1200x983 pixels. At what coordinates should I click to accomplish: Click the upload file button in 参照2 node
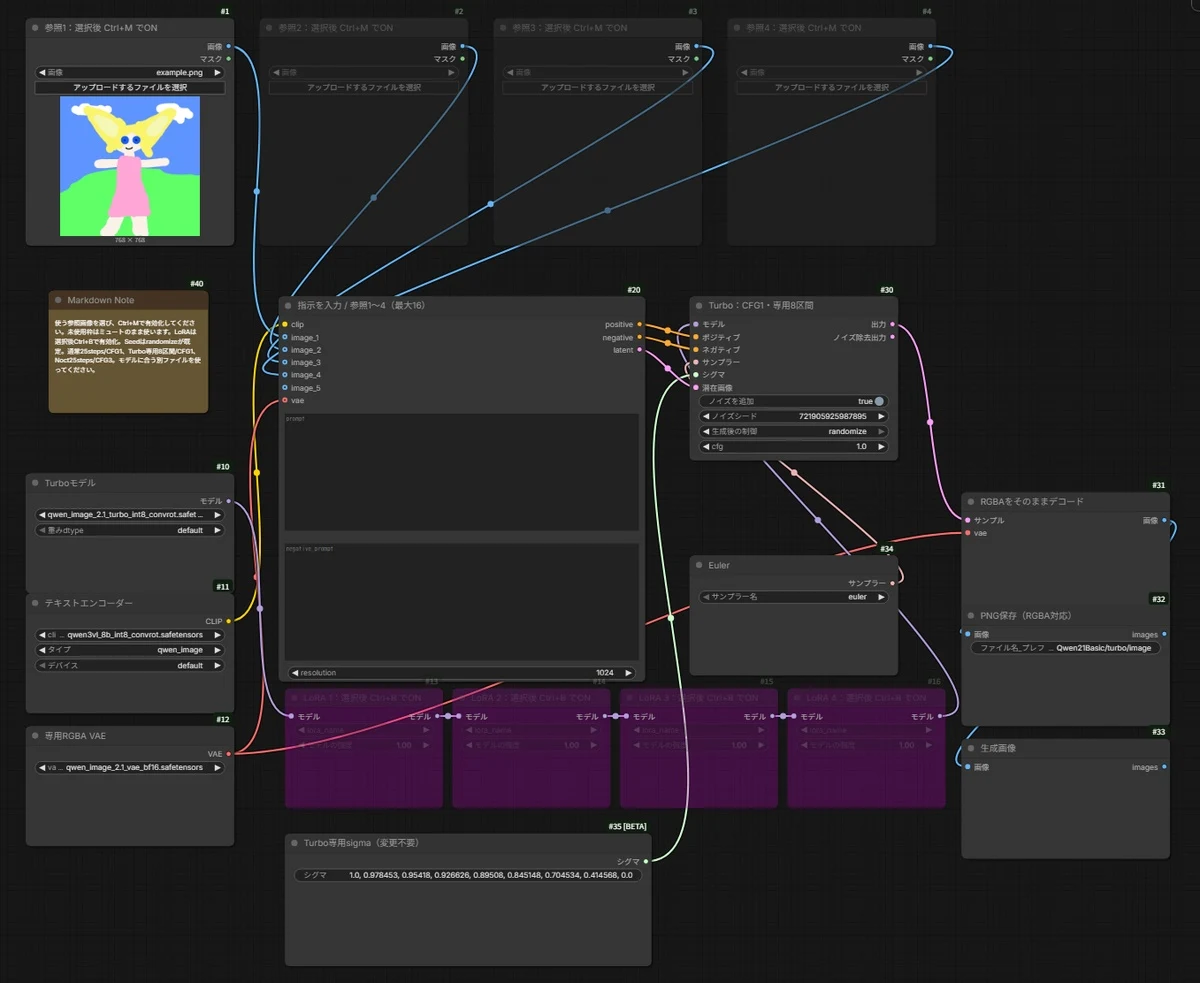coord(364,88)
